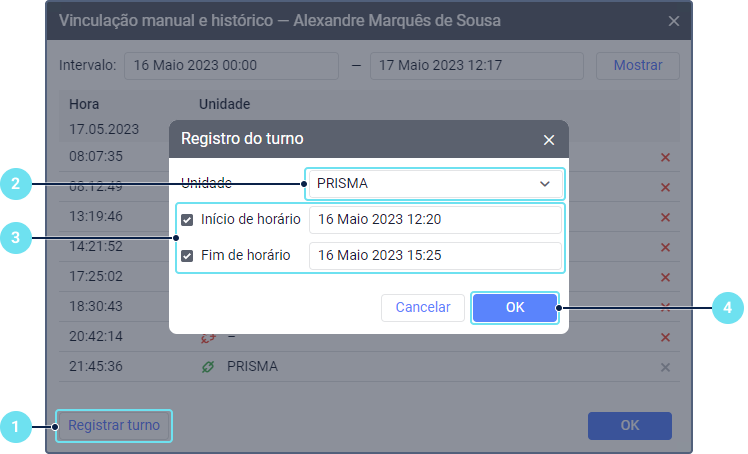Viewport: 748px width, 454px height.
Task: Delete the 17:25:02 history entry
Action: 665,276
